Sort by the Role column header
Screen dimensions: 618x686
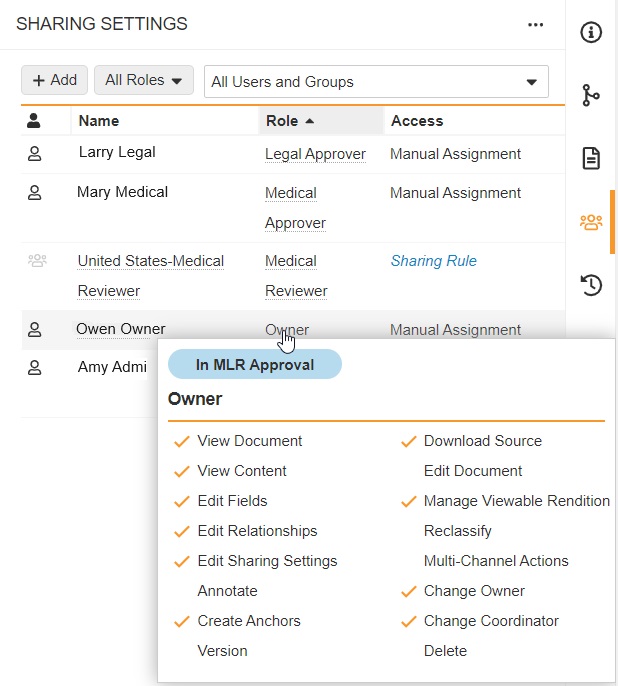coord(290,121)
